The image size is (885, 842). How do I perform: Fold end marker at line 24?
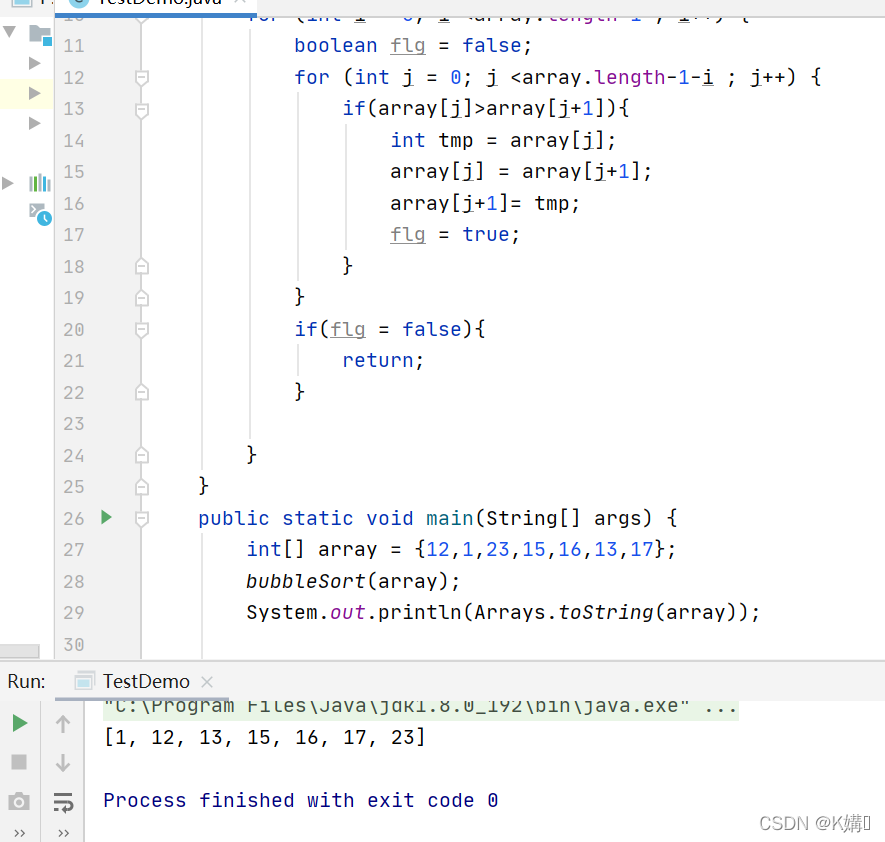click(x=142, y=455)
